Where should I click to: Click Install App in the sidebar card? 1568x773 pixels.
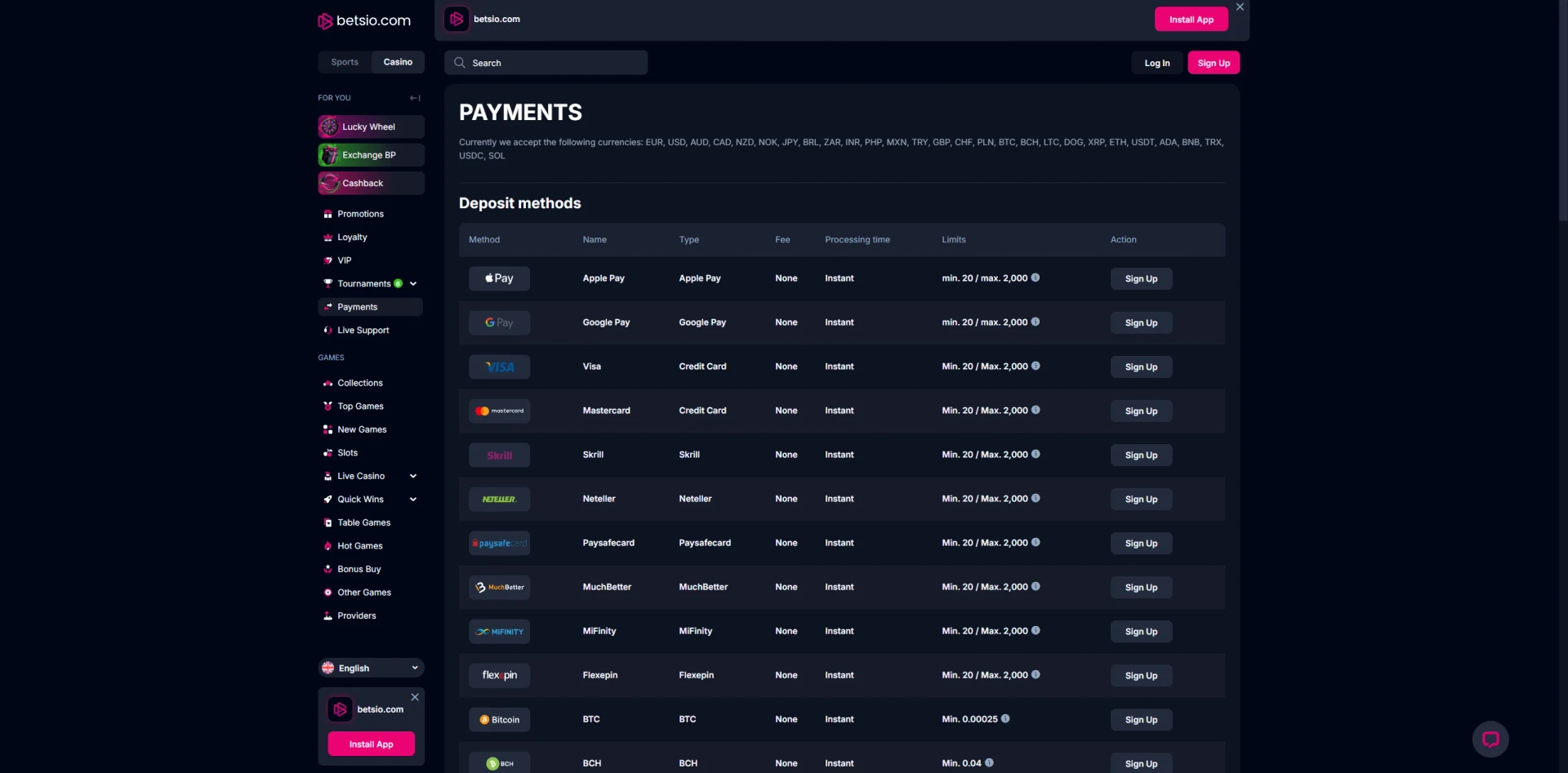(x=371, y=744)
